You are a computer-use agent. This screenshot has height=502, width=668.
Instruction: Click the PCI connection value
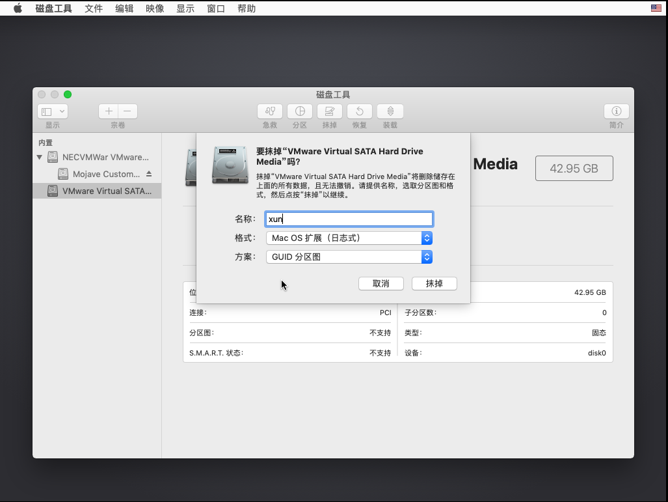pyautogui.click(x=385, y=313)
